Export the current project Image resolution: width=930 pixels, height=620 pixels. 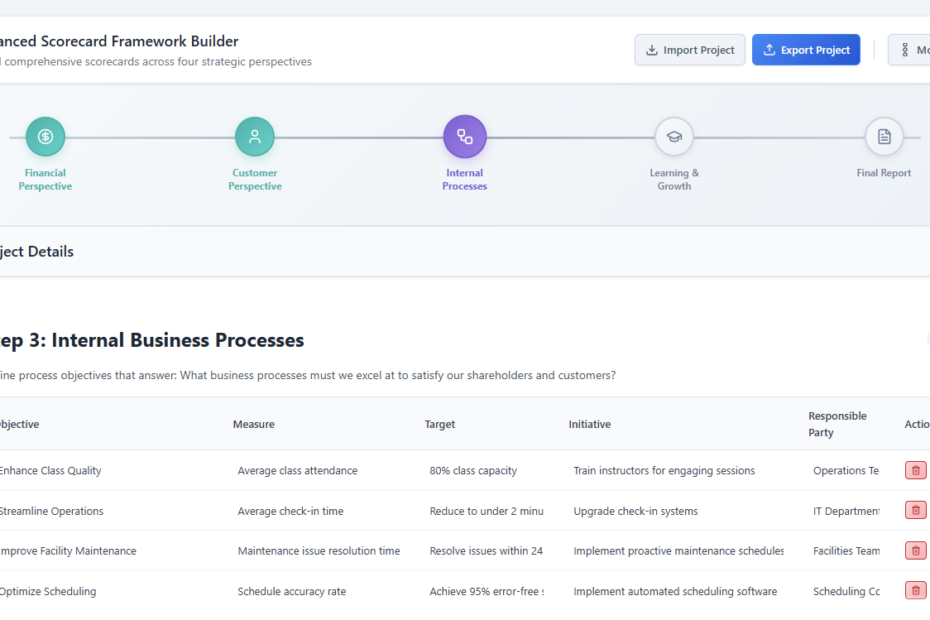pyautogui.click(x=806, y=49)
